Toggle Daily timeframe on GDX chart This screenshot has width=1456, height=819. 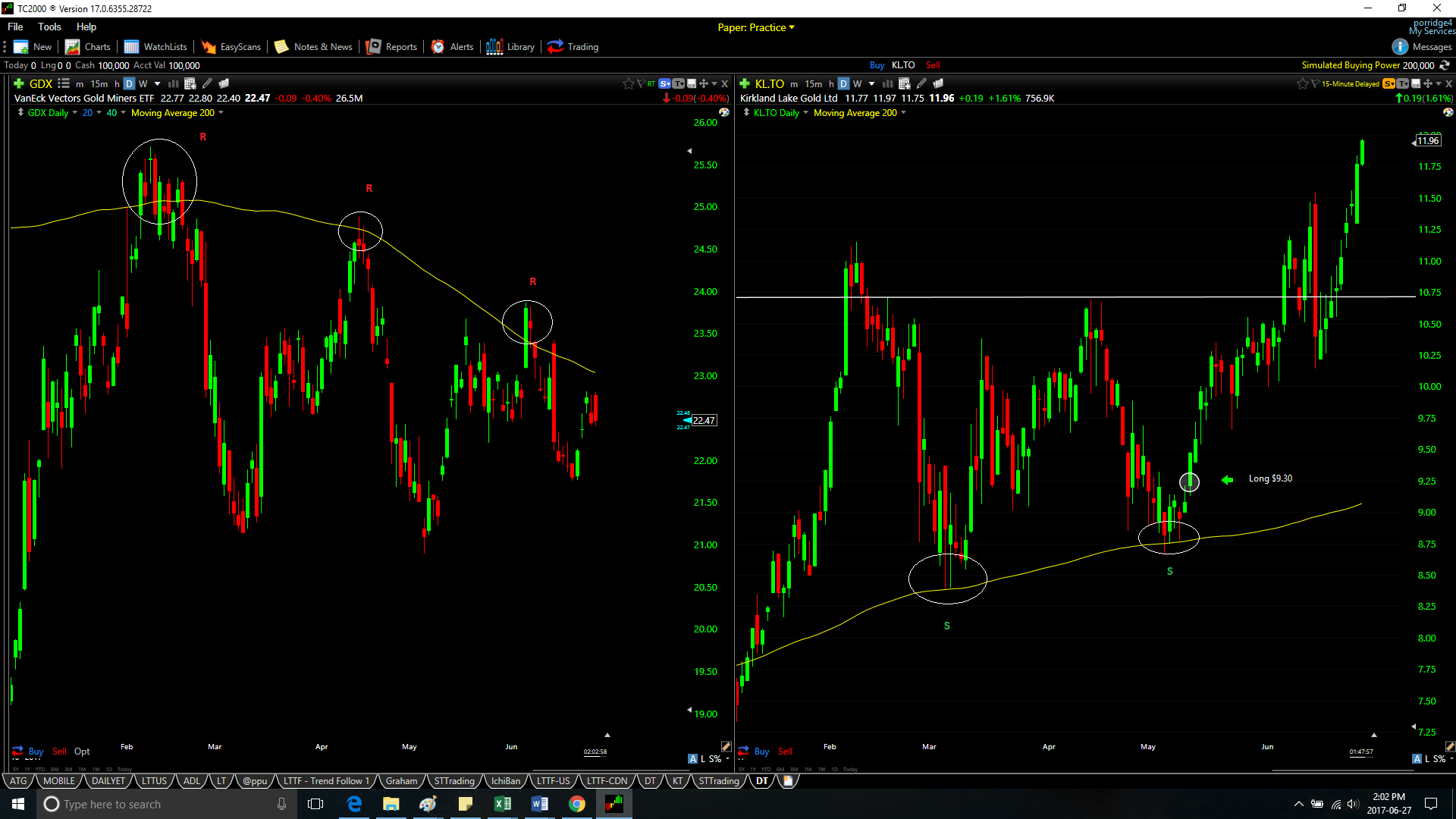pyautogui.click(x=129, y=83)
